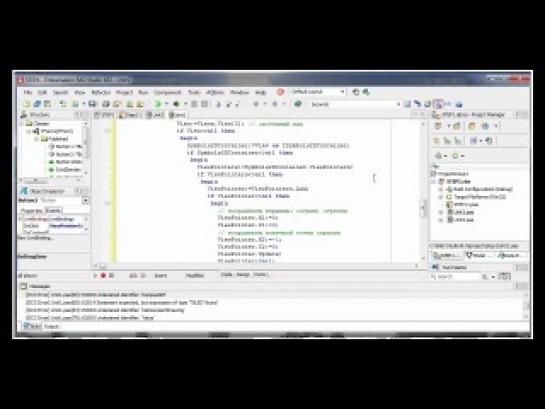
Task: Expand the Target Platforms tree node
Action: point(441,197)
